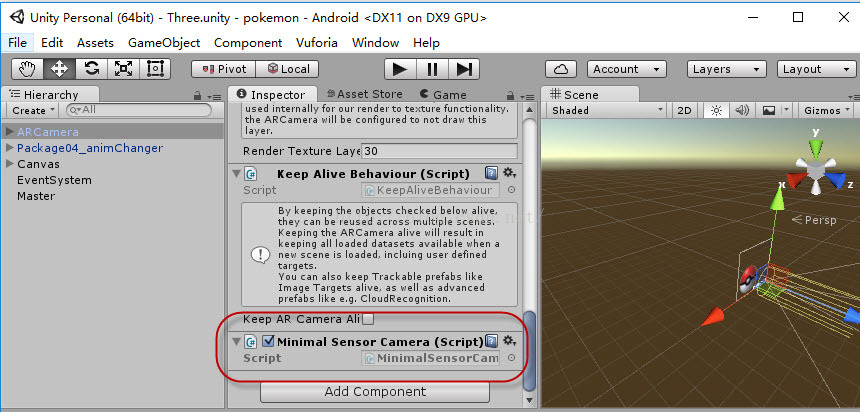Open Hierarchy Create dropdown

coord(33,110)
